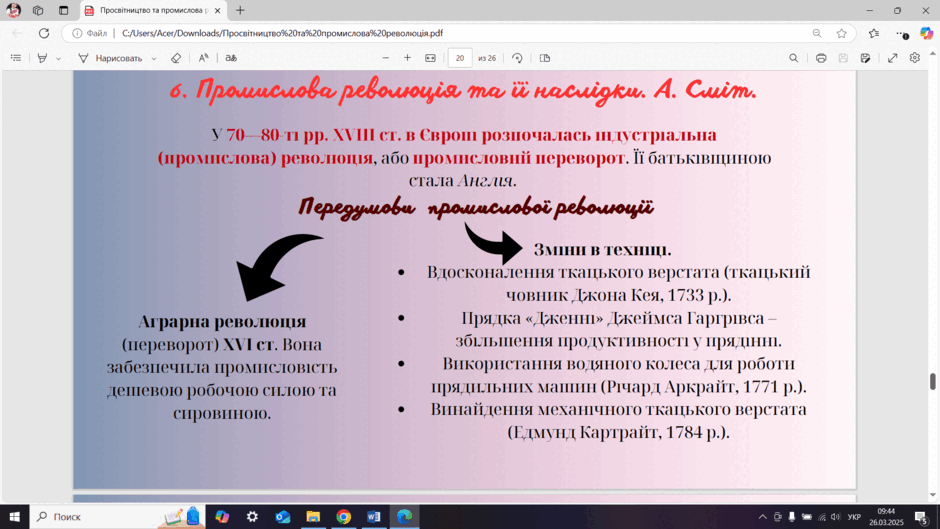Viewport: 940px width, 529px height.
Task: Toggle fit to width view
Action: click(x=430, y=58)
